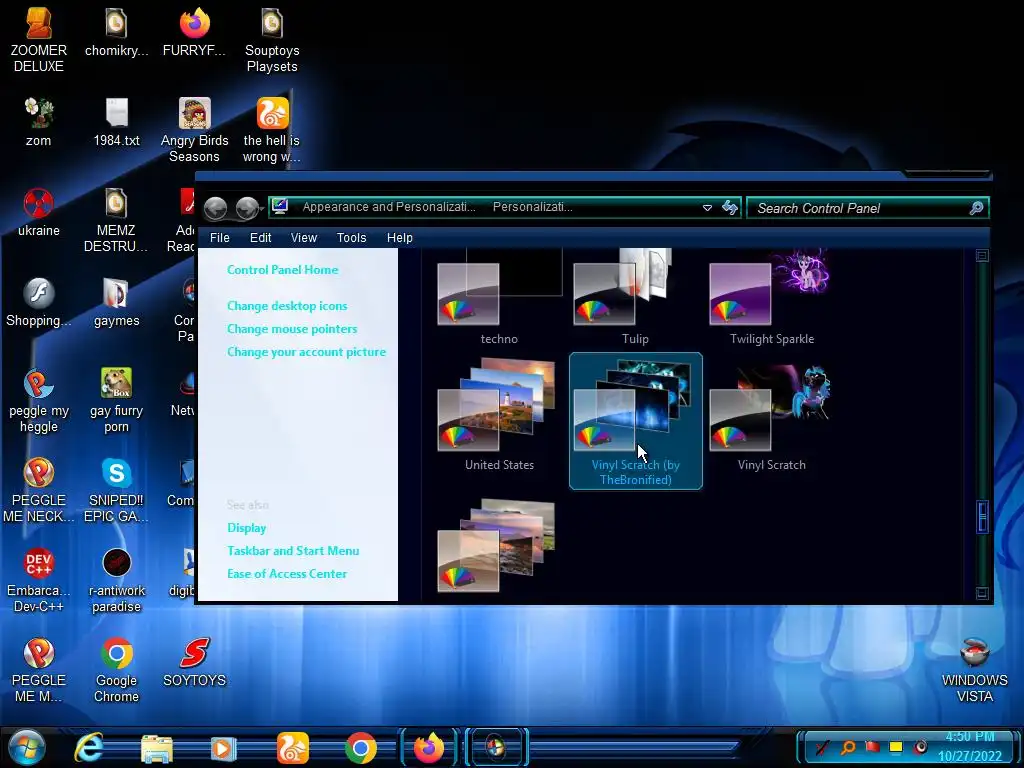Select the r-antiwork paradise desktop icon
1024x768 pixels.
click(116, 581)
